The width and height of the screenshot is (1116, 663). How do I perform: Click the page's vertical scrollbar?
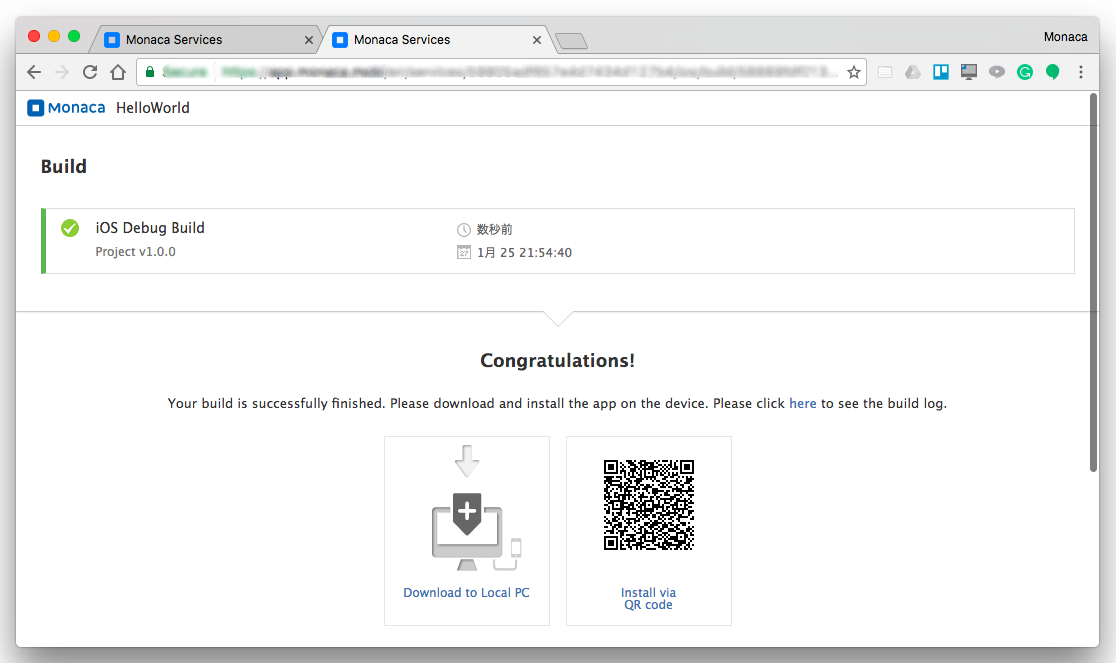[1092, 300]
